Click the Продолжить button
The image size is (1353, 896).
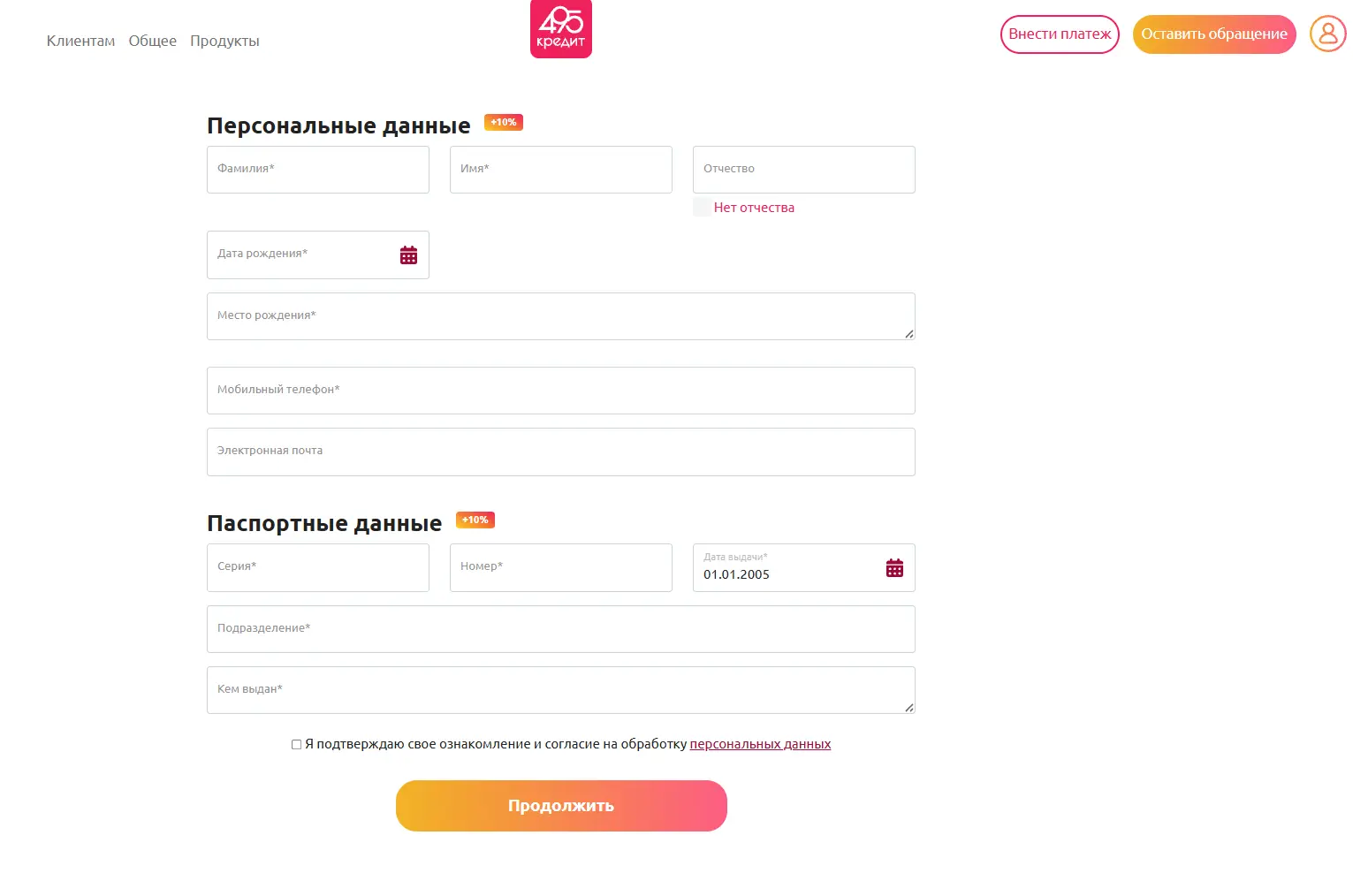point(561,806)
